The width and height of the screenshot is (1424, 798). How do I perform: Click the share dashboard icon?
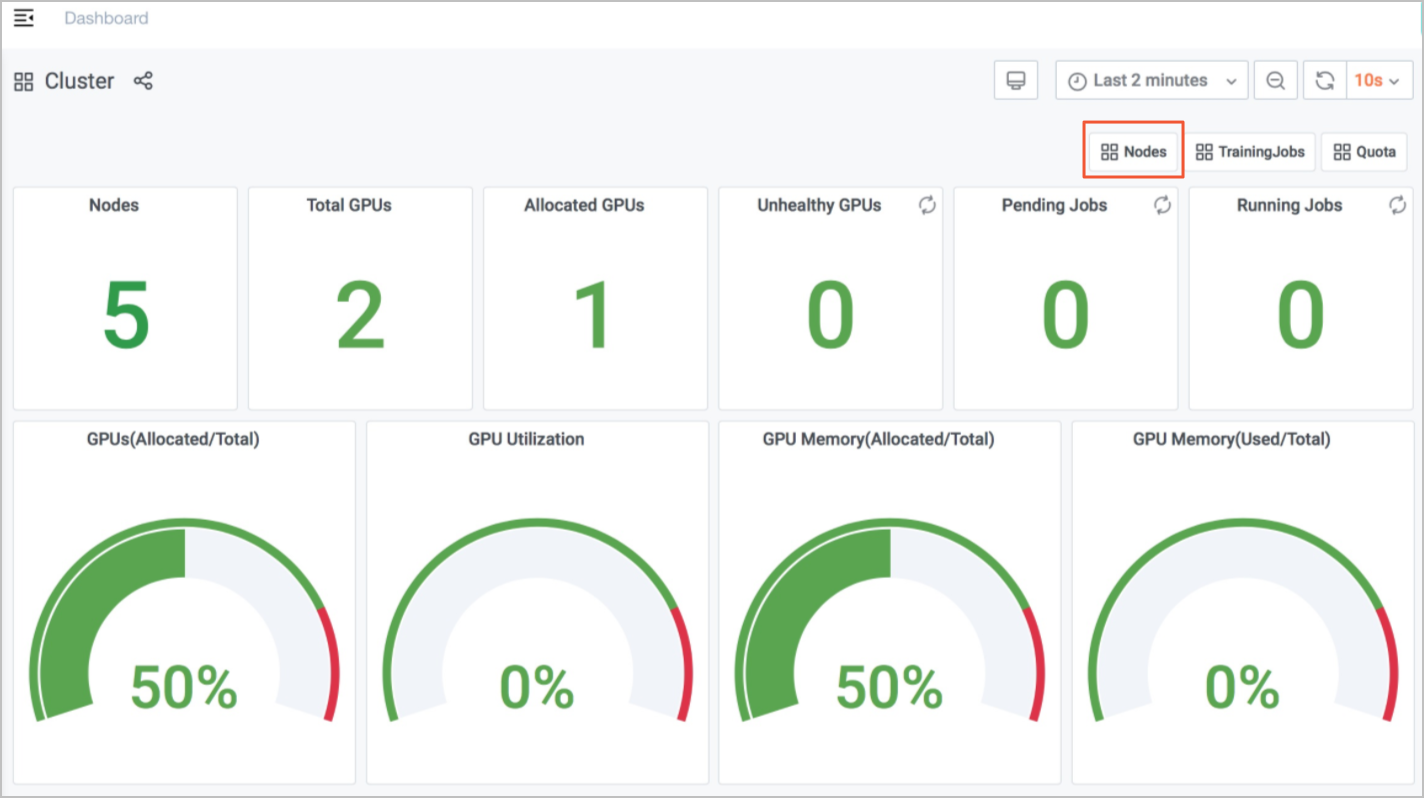point(143,81)
